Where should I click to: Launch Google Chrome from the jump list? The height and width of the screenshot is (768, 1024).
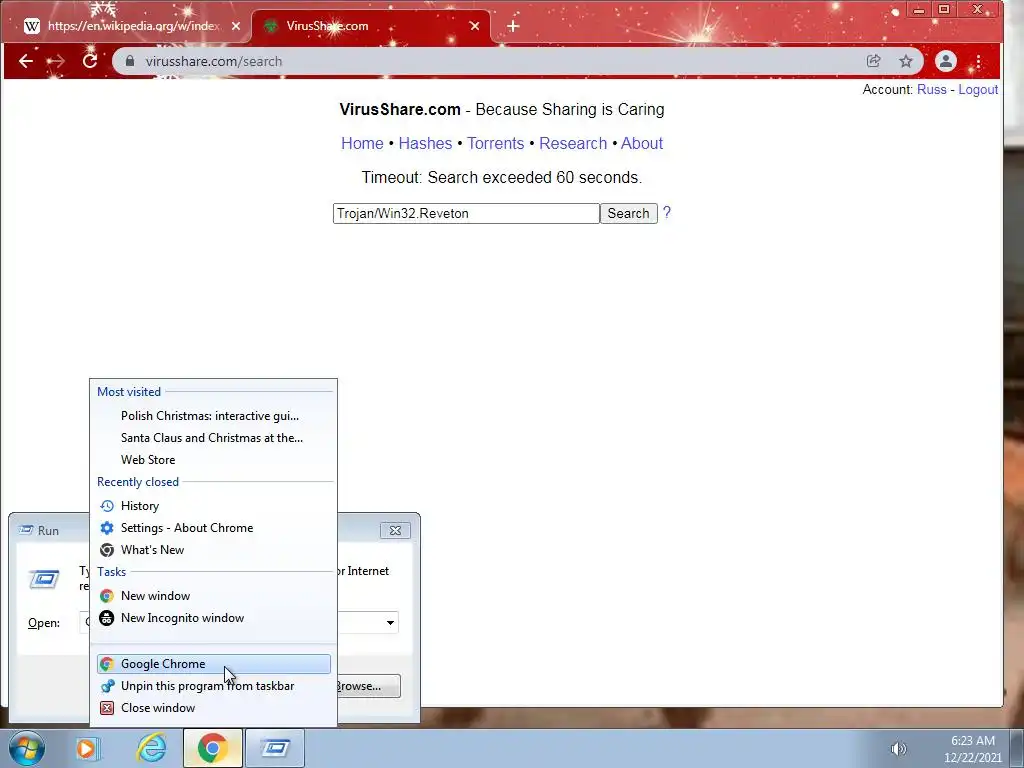pos(214,664)
